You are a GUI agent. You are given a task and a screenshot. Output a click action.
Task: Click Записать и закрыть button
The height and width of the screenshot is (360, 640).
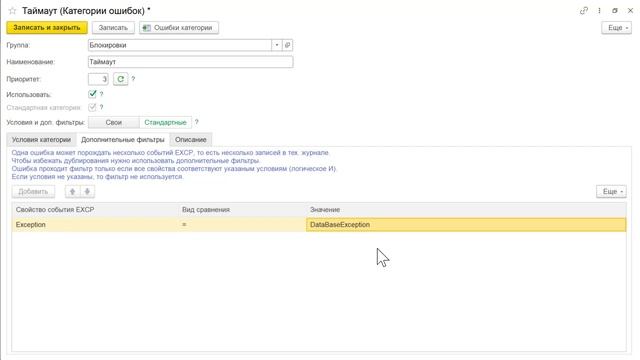pos(47,28)
